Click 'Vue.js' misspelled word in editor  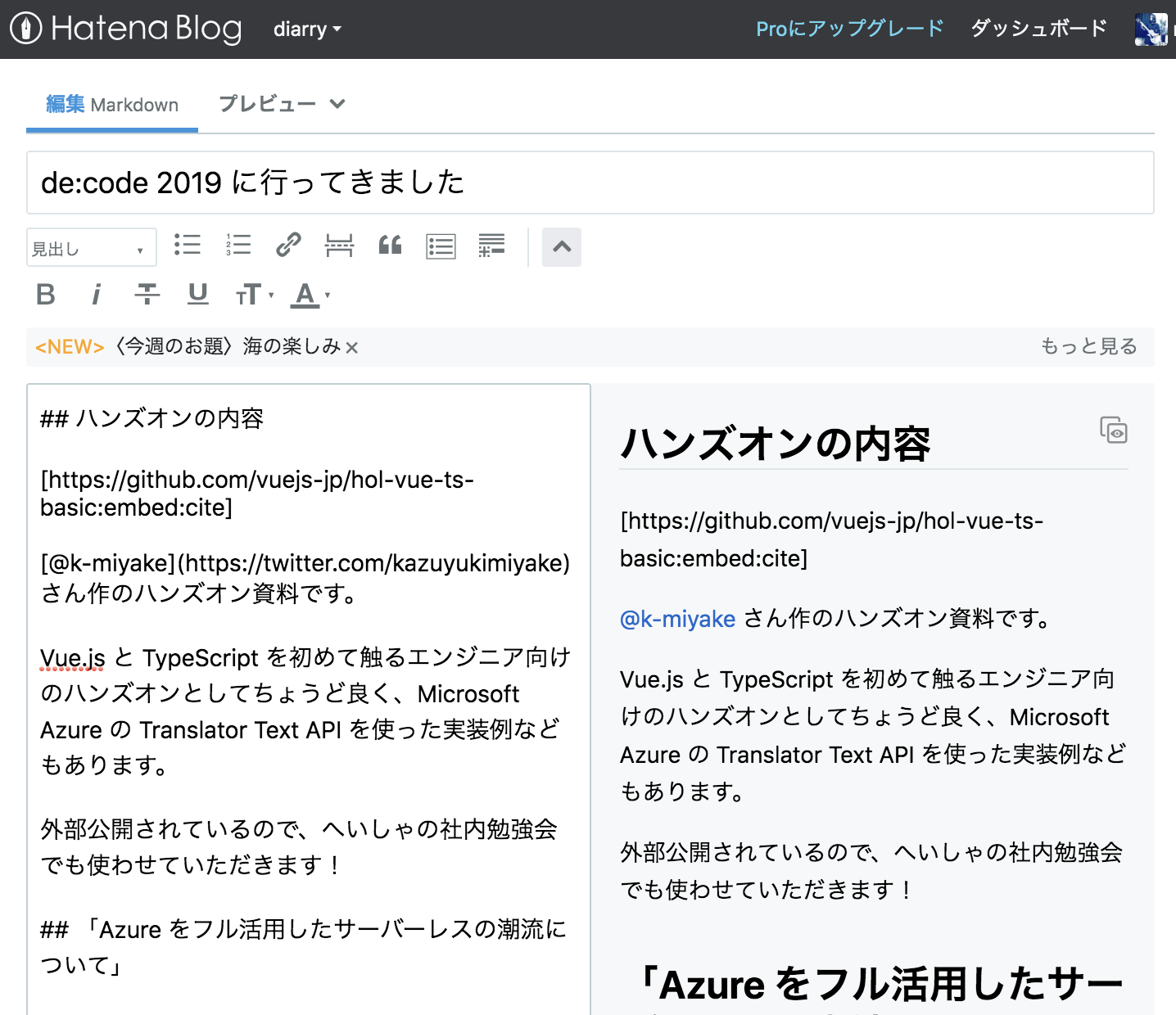click(73, 658)
